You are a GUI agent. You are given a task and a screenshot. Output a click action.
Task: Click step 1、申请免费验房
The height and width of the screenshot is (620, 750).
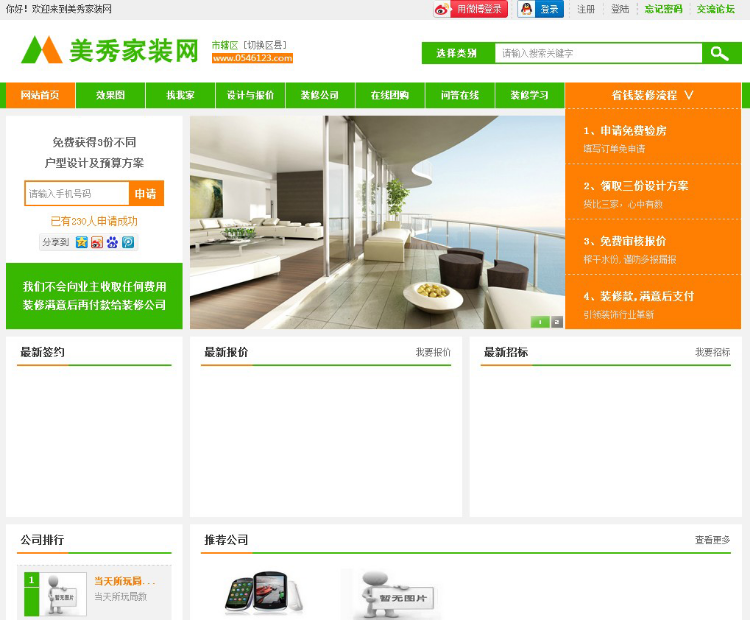[625, 131]
